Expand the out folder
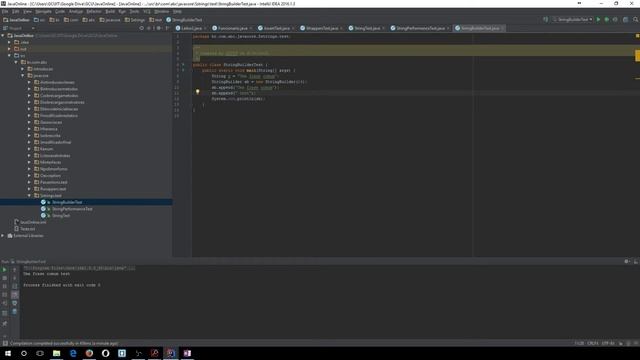The width and height of the screenshot is (640, 360). [10, 49]
